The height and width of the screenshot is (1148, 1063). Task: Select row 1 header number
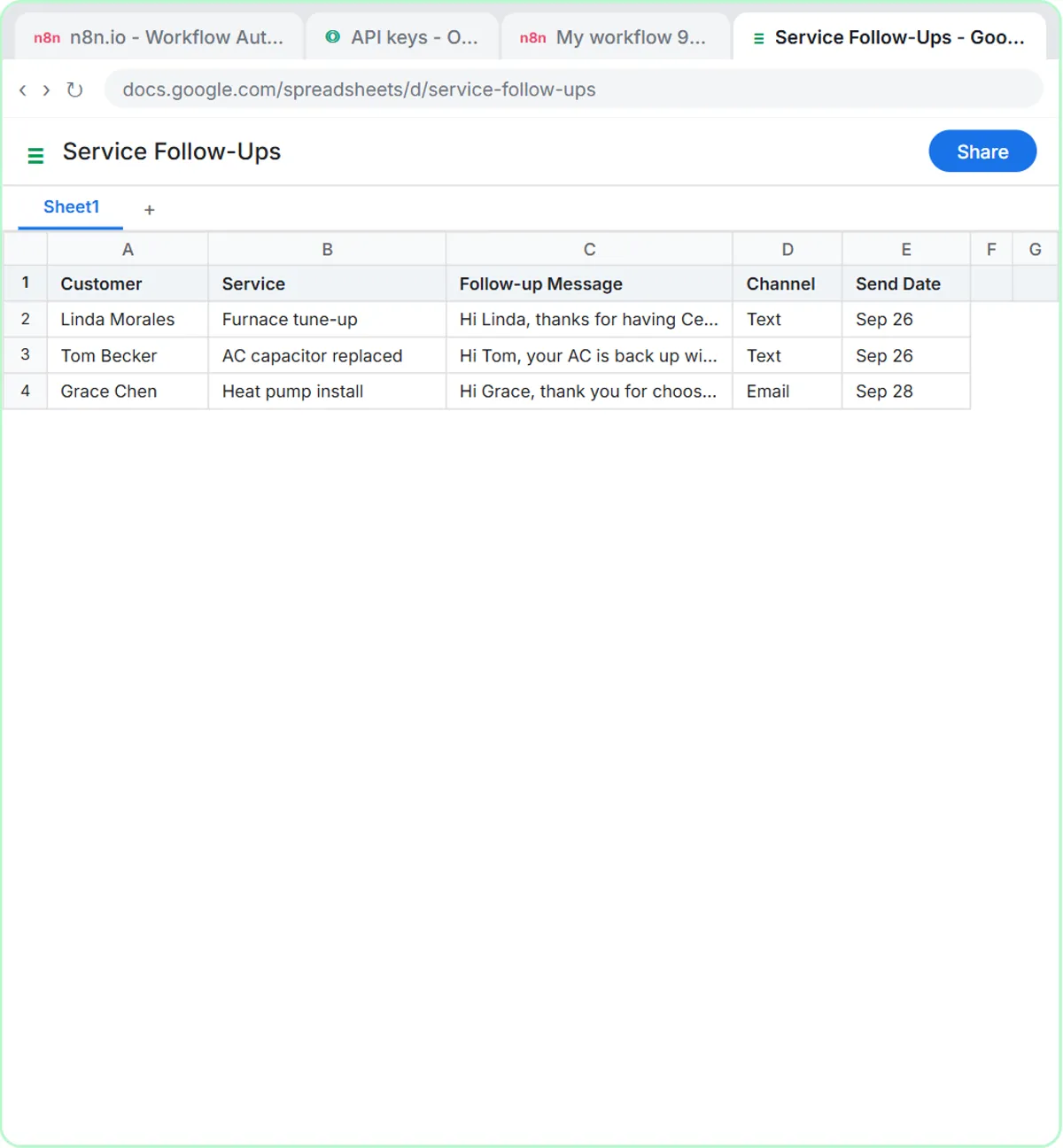point(26,283)
